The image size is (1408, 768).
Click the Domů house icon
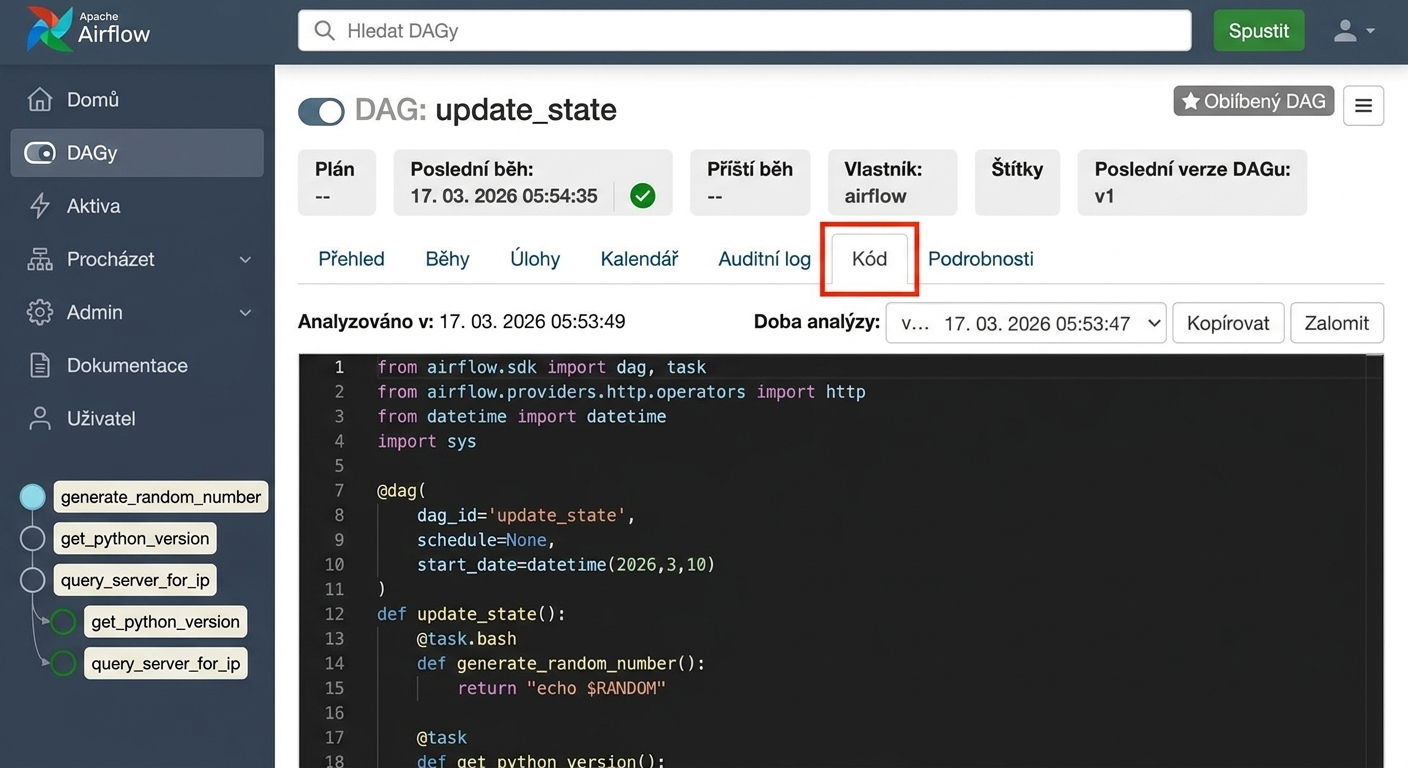pos(40,100)
